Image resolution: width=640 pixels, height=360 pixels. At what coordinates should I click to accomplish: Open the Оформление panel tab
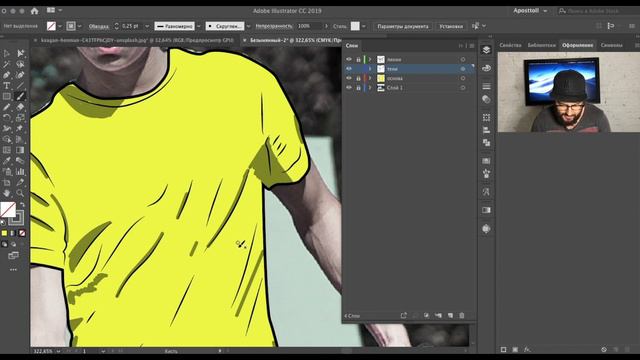[578, 45]
